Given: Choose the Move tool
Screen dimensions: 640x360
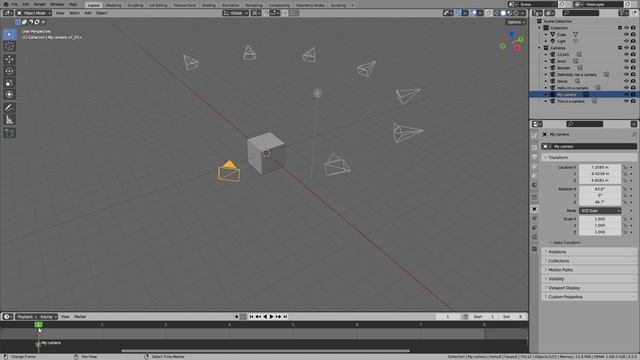Looking at the screenshot, I should coord(9,59).
